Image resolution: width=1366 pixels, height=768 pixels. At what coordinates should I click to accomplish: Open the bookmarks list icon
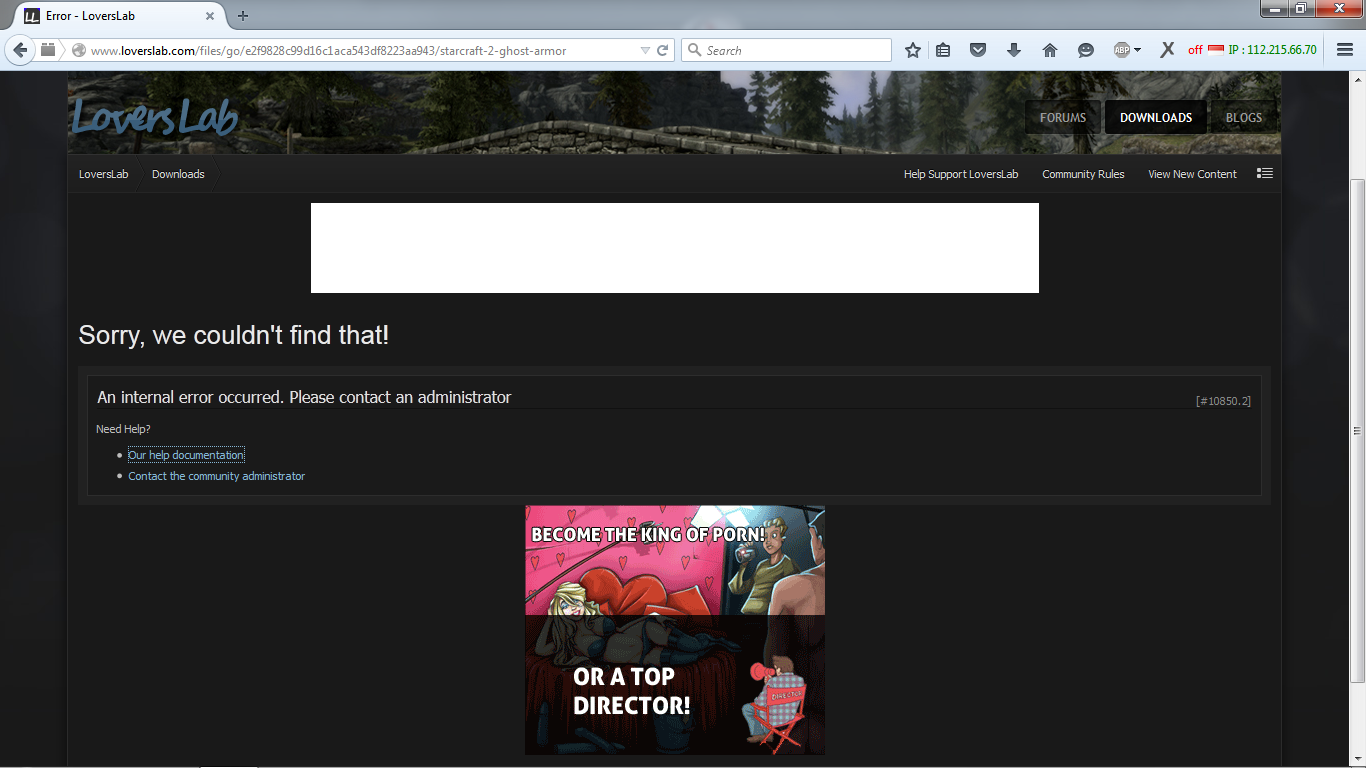coord(943,50)
